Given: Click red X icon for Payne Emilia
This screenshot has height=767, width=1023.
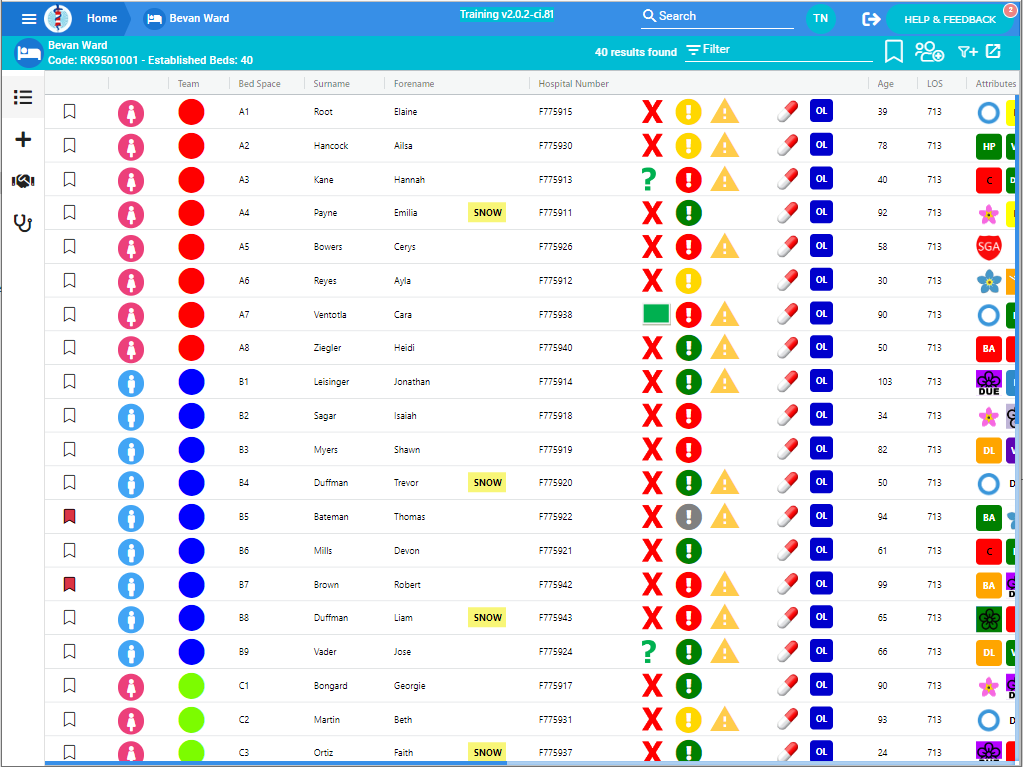Looking at the screenshot, I should (x=652, y=213).
